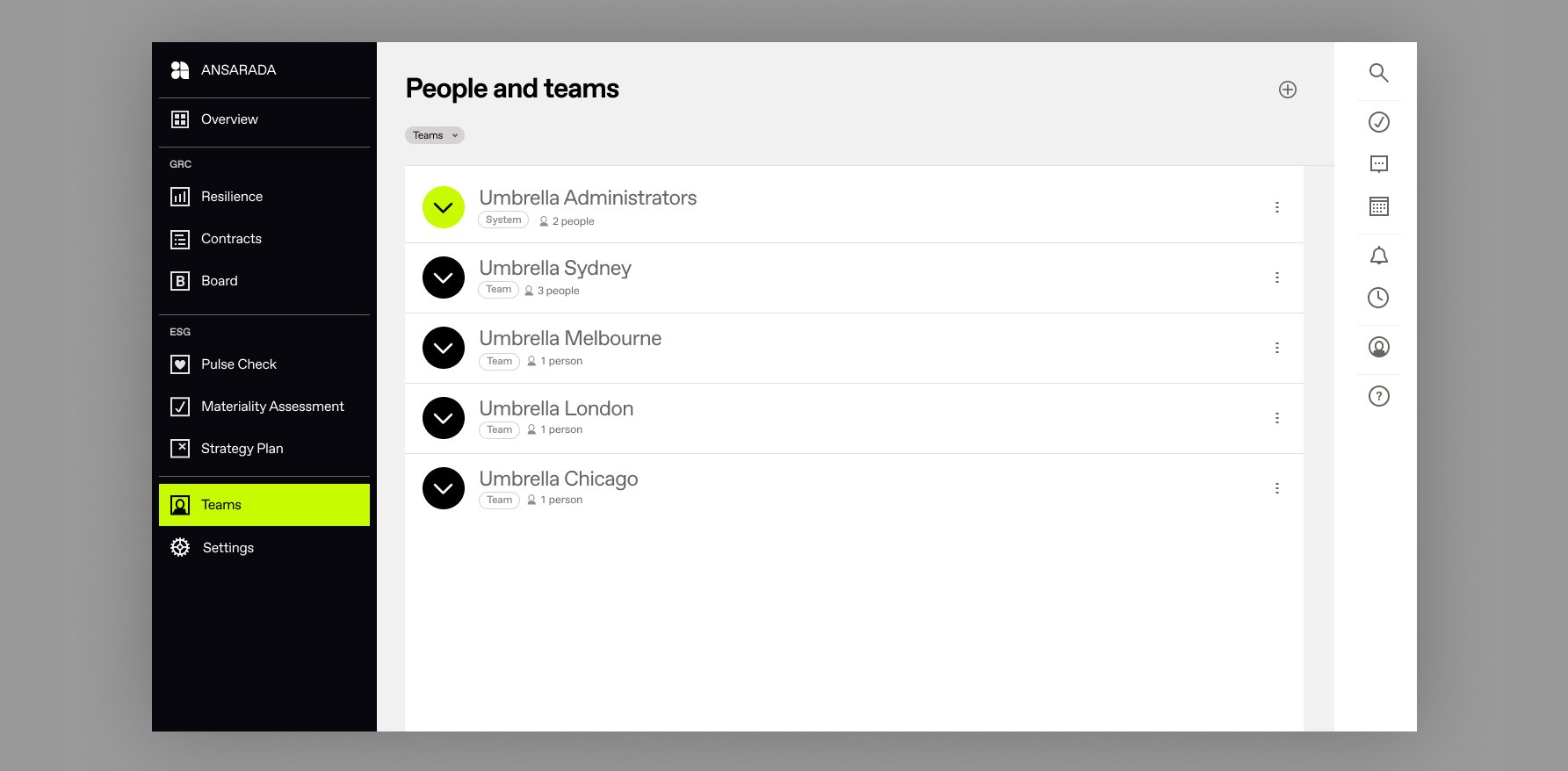Screen dimensions: 1568x771
Task: Open the Contracts list icon
Action: 180,239
